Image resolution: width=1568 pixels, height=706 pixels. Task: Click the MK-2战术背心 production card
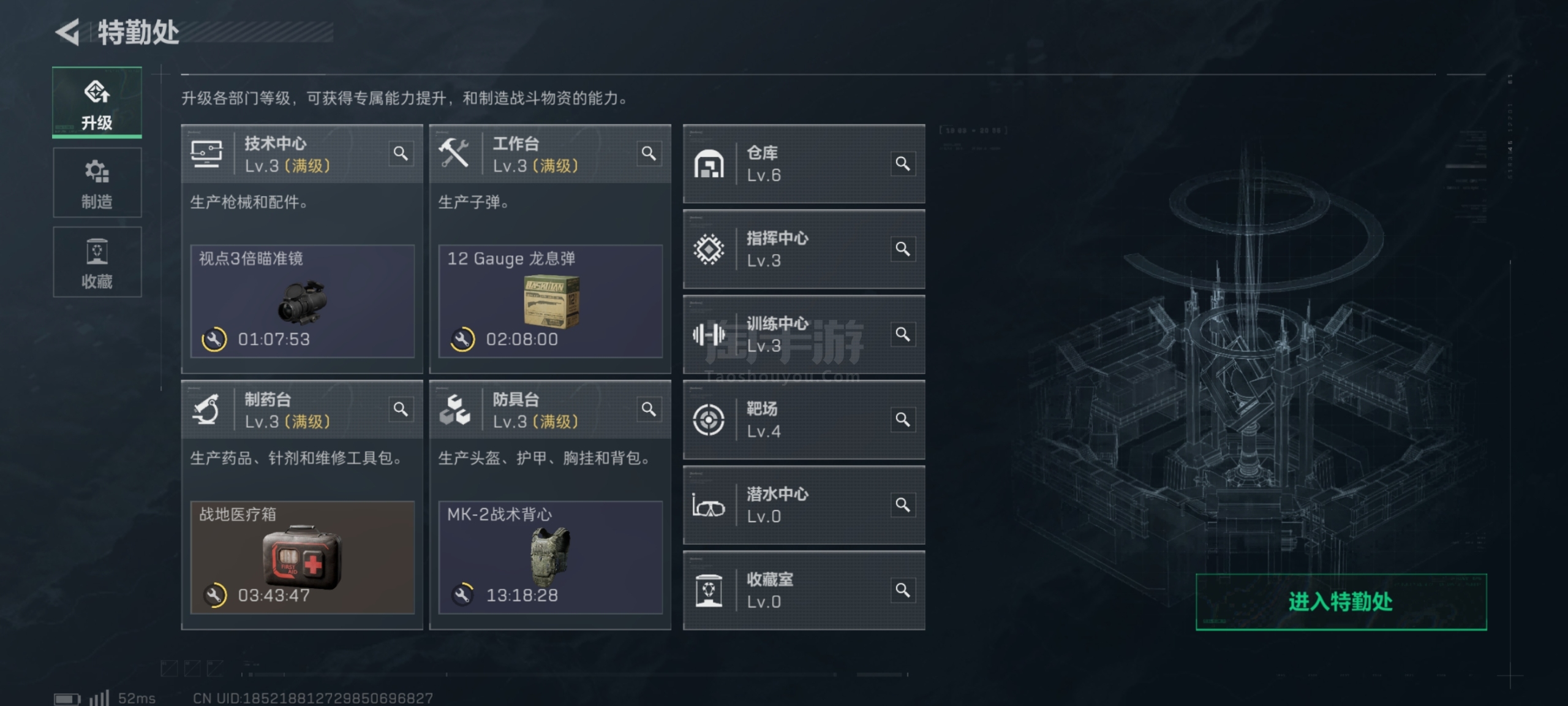coord(551,558)
